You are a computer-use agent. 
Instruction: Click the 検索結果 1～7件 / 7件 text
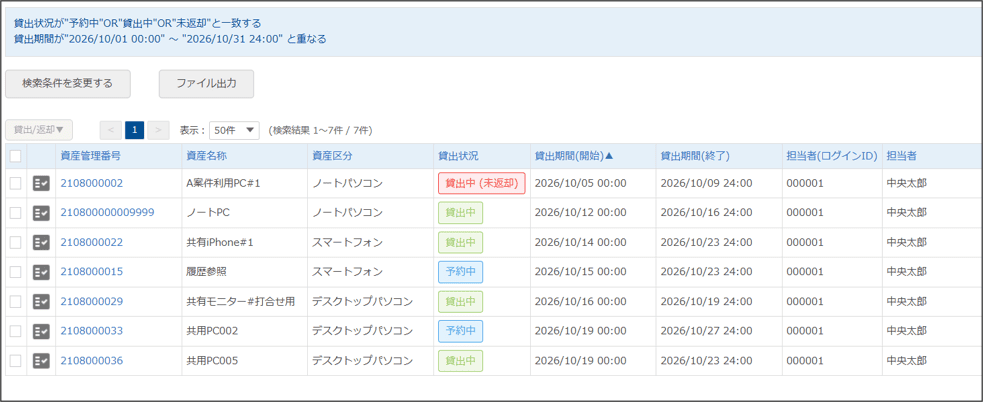[320, 130]
